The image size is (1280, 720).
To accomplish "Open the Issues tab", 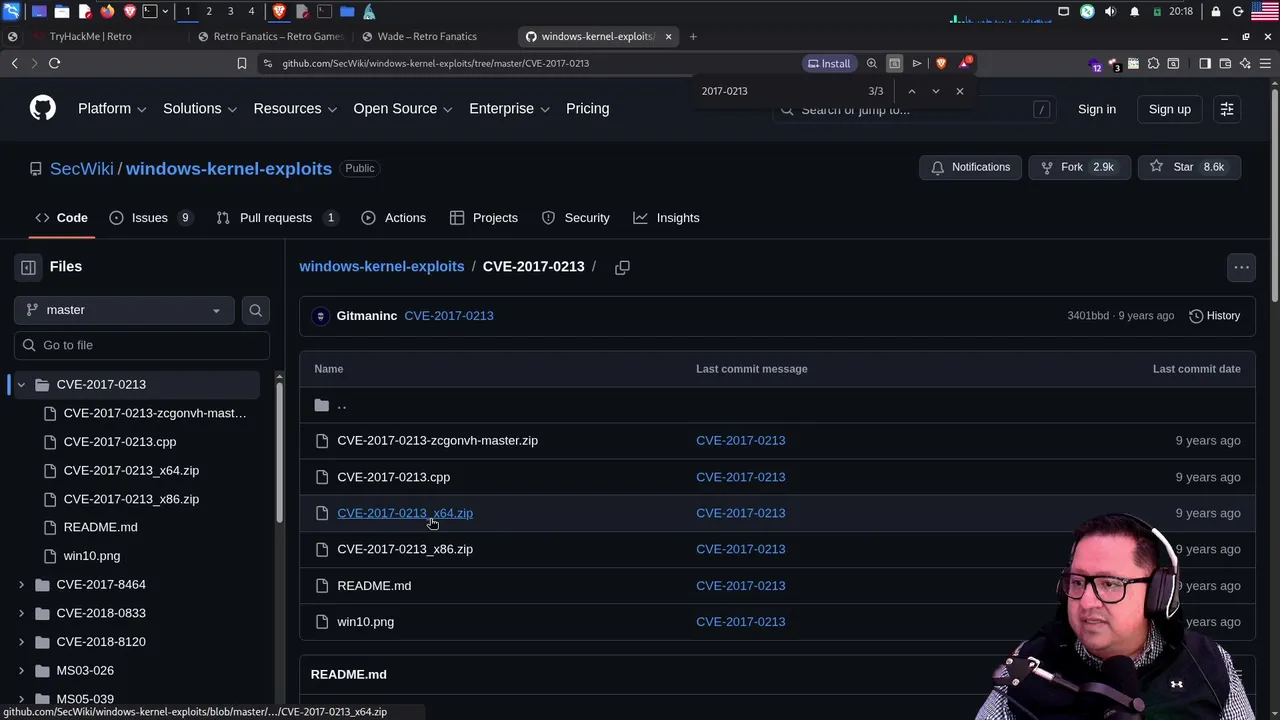I will tap(150, 217).
